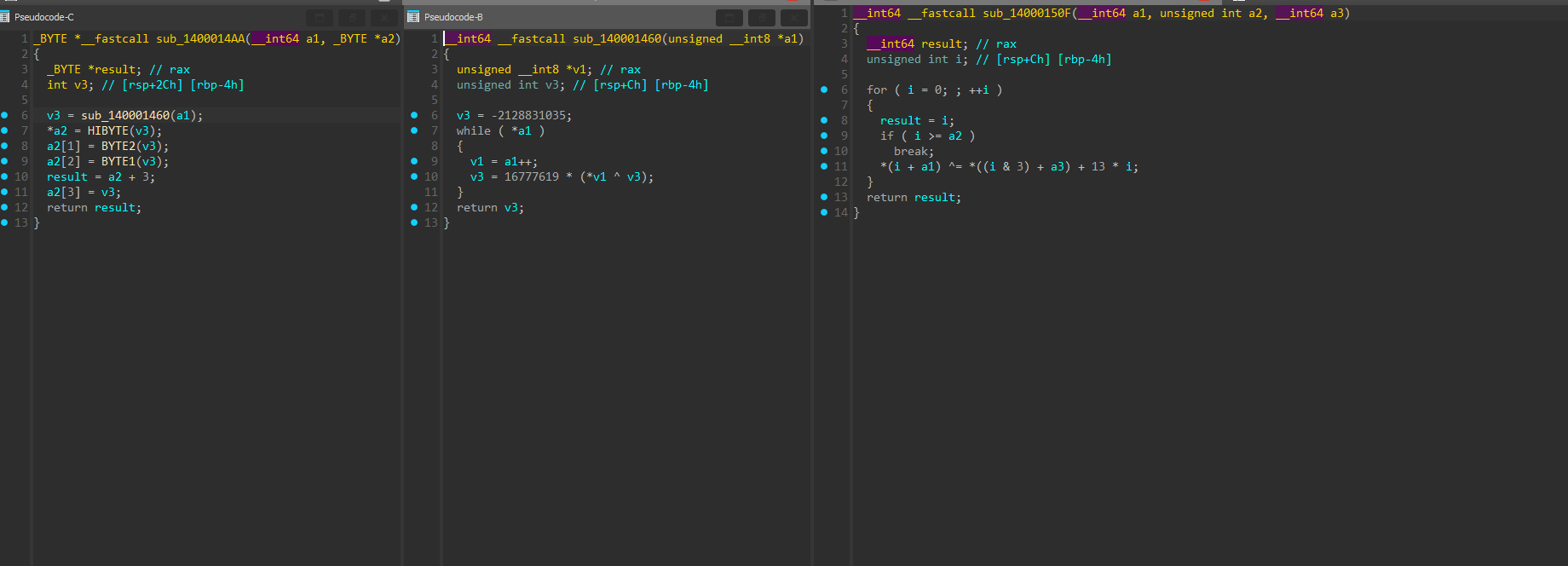Click 'if ( i >= a2 )' in right pane
Viewport: 1568px width, 566px height.
tap(928, 136)
